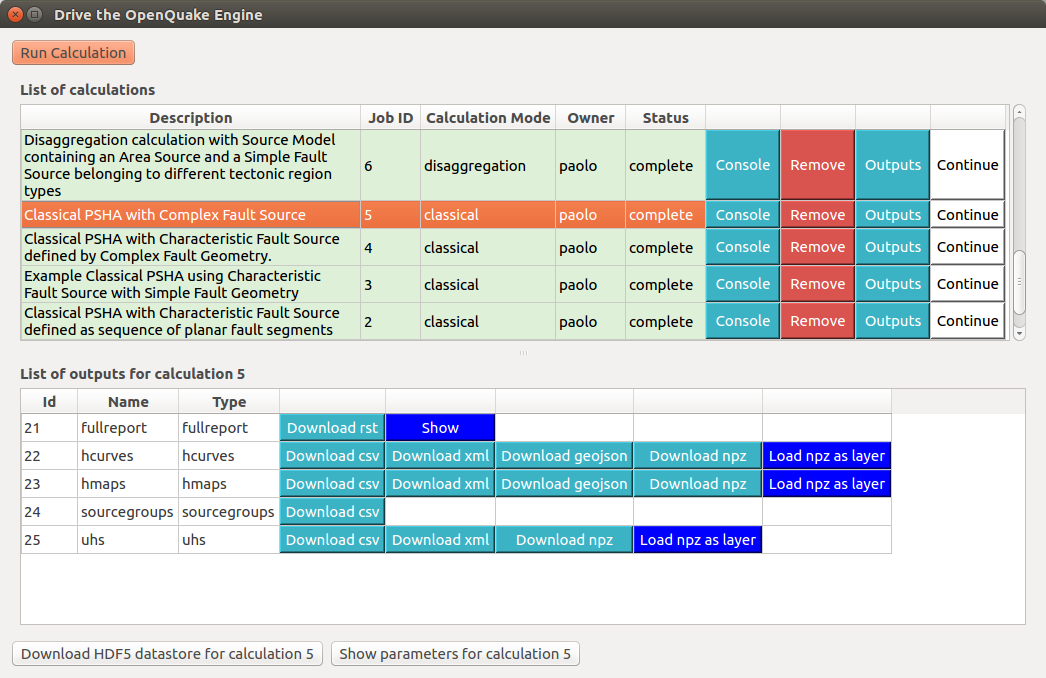Download HDF5 datastore for calculation 5
The width and height of the screenshot is (1046, 678).
(166, 653)
